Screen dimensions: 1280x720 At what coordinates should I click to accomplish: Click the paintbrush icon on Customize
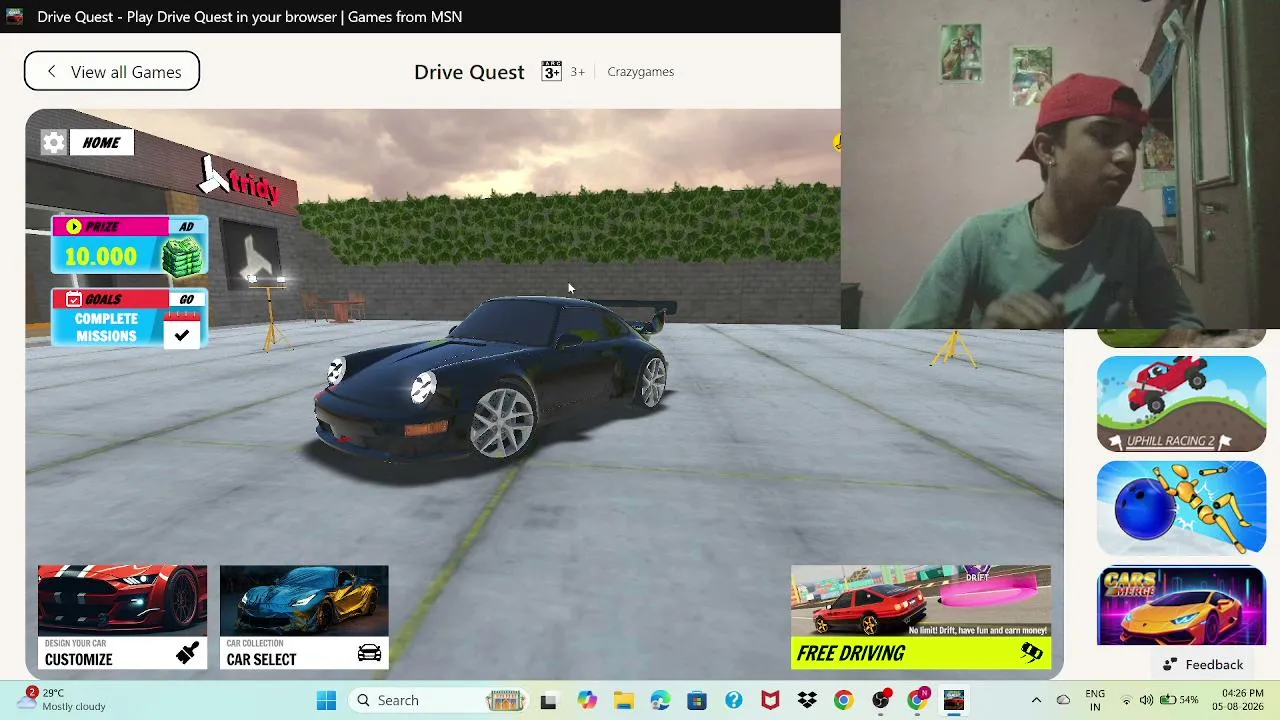187,654
